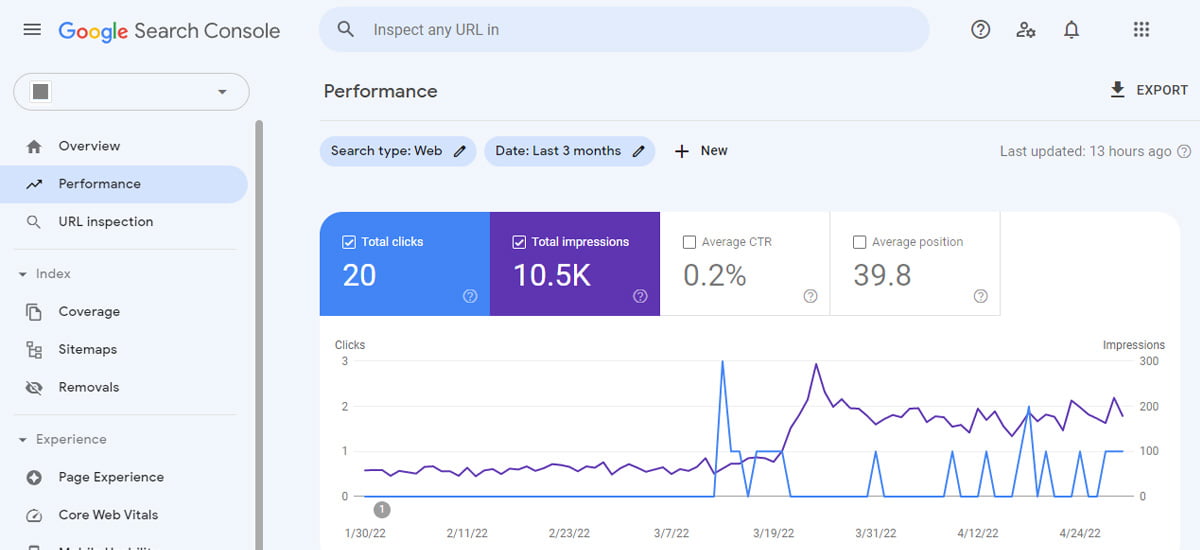Enable the Average position checkbox

[859, 242]
